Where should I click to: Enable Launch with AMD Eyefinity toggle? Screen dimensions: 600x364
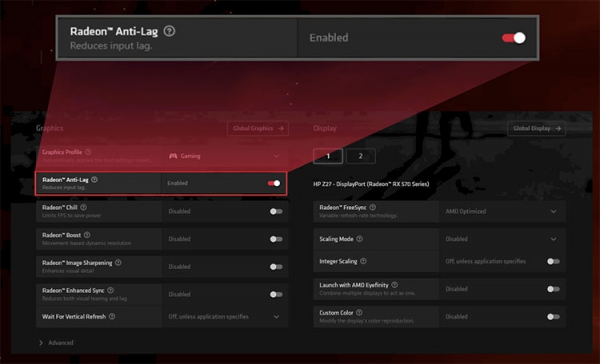[553, 289]
